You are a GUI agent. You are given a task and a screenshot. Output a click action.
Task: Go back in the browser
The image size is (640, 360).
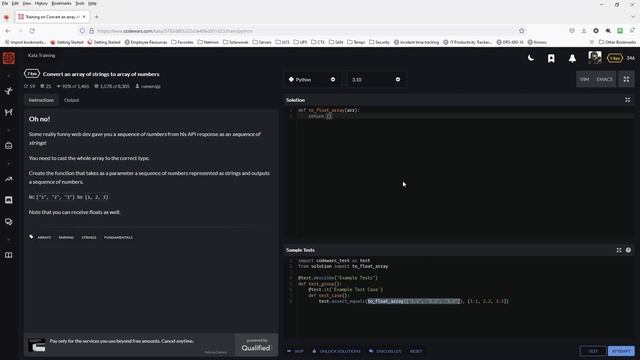click(x=8, y=31)
